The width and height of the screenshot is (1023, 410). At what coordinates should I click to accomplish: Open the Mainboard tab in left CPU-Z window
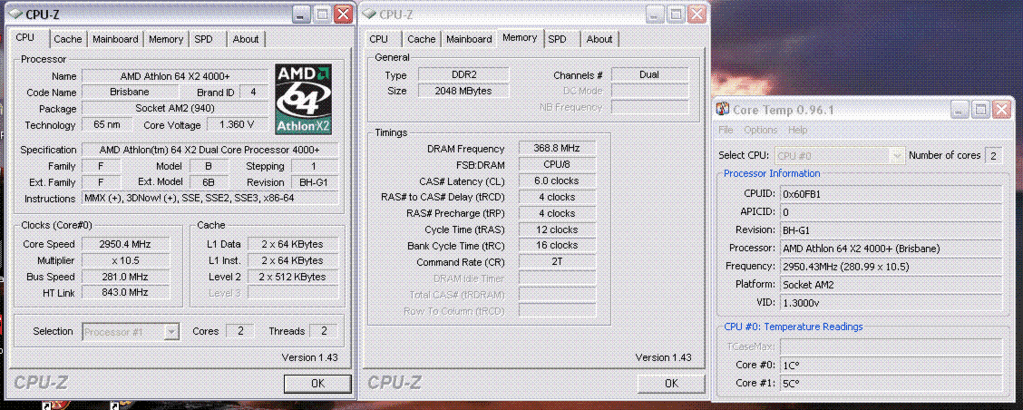click(115, 39)
